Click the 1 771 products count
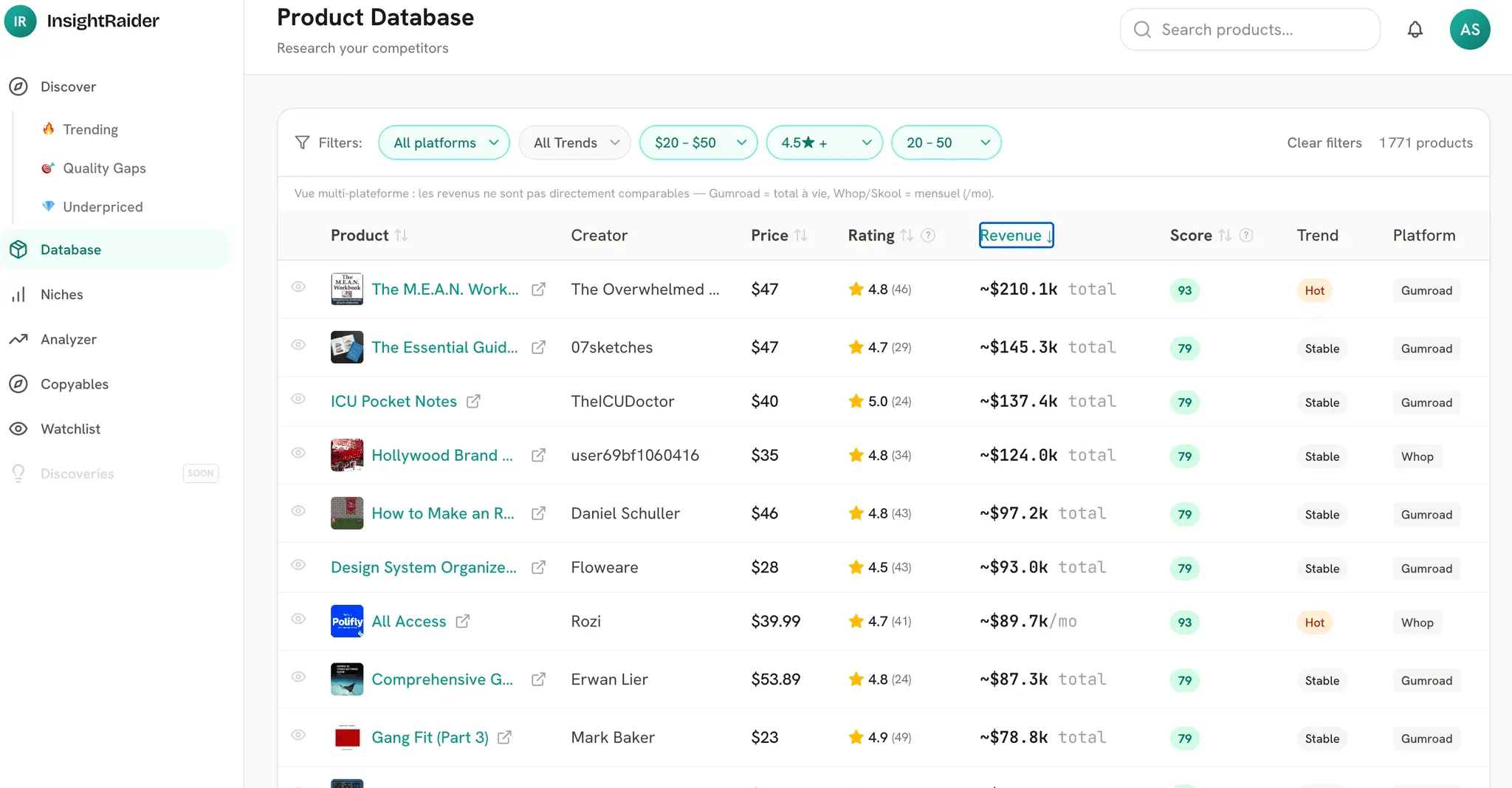The image size is (1512, 788). tap(1426, 143)
